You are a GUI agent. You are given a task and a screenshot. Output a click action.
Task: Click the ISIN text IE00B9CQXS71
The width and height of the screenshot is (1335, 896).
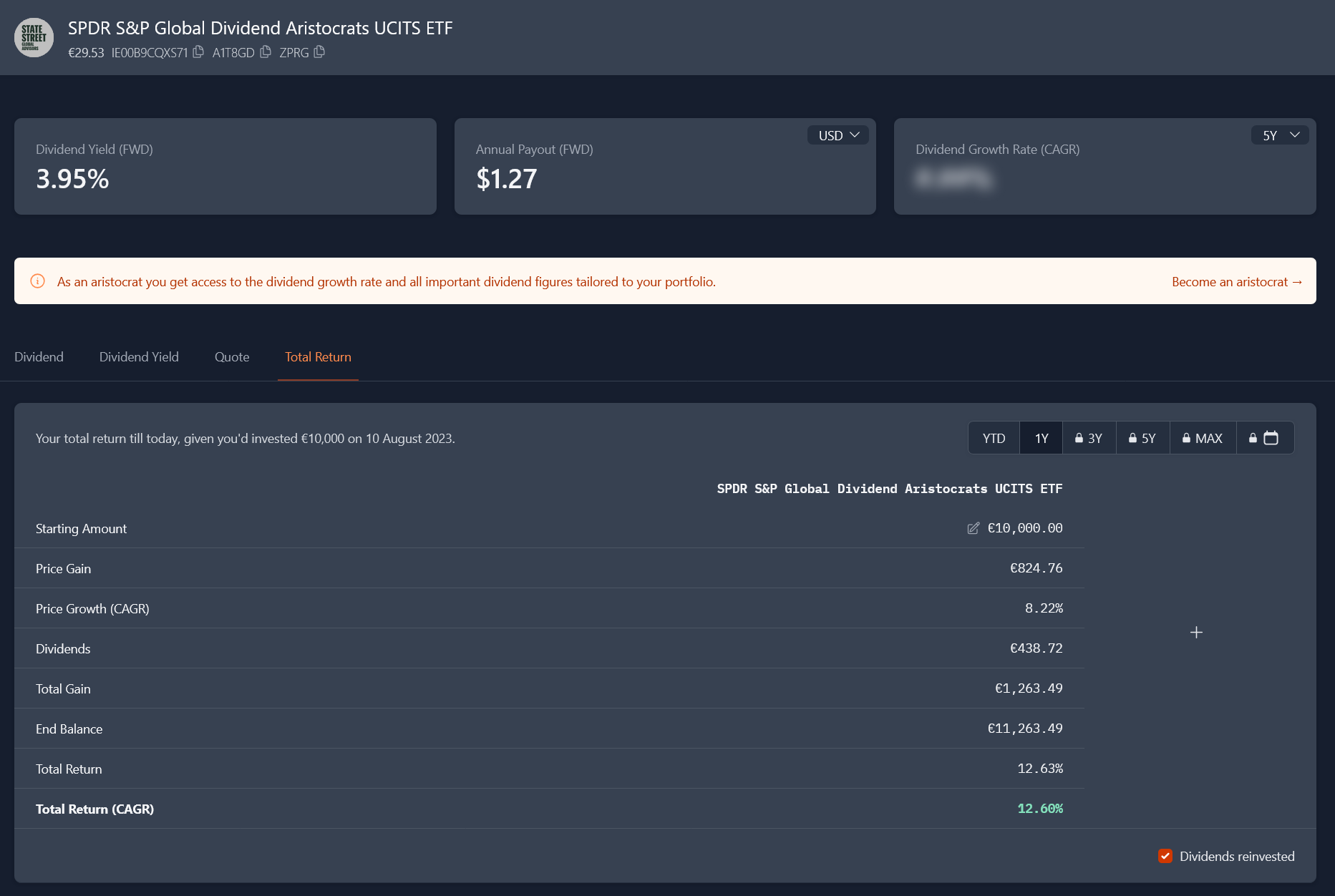pyautogui.click(x=150, y=53)
